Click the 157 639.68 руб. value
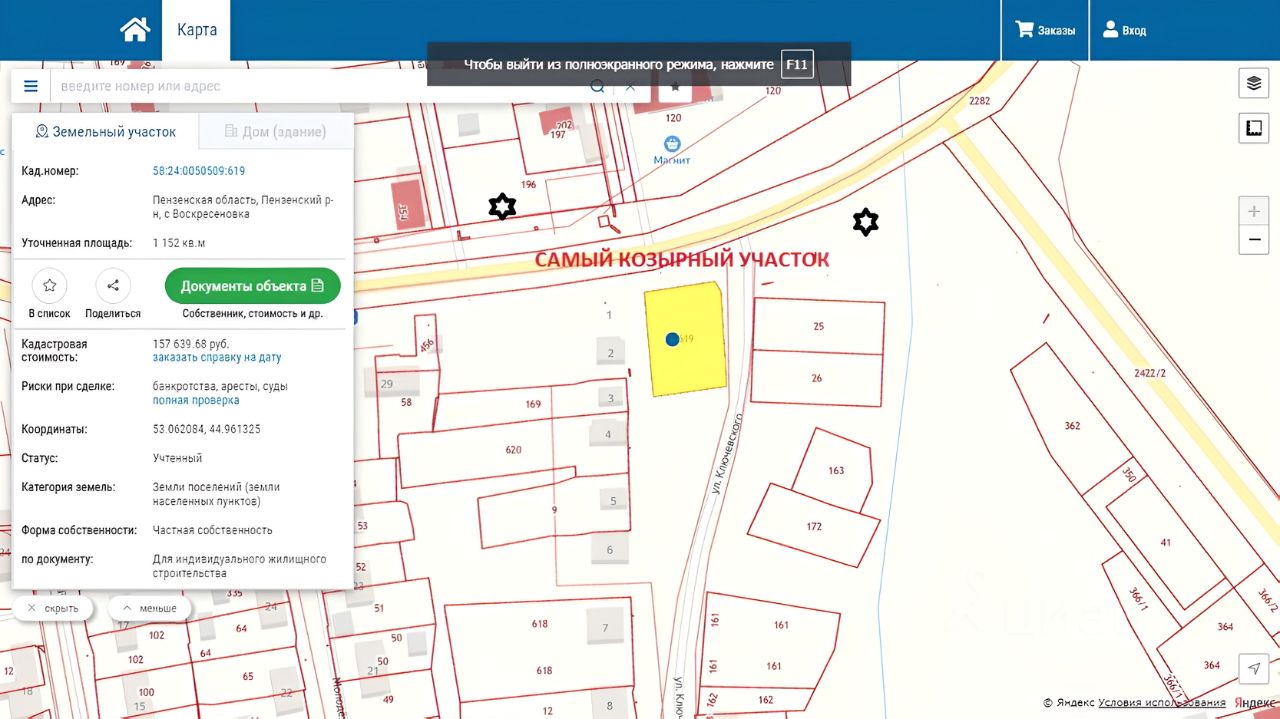 click(191, 343)
